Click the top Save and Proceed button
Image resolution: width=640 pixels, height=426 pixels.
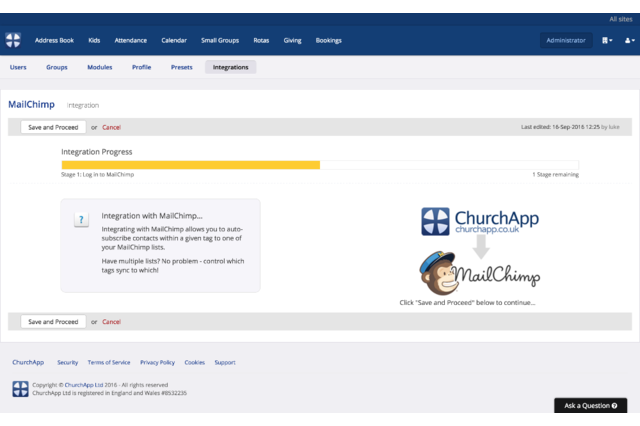pos(53,127)
